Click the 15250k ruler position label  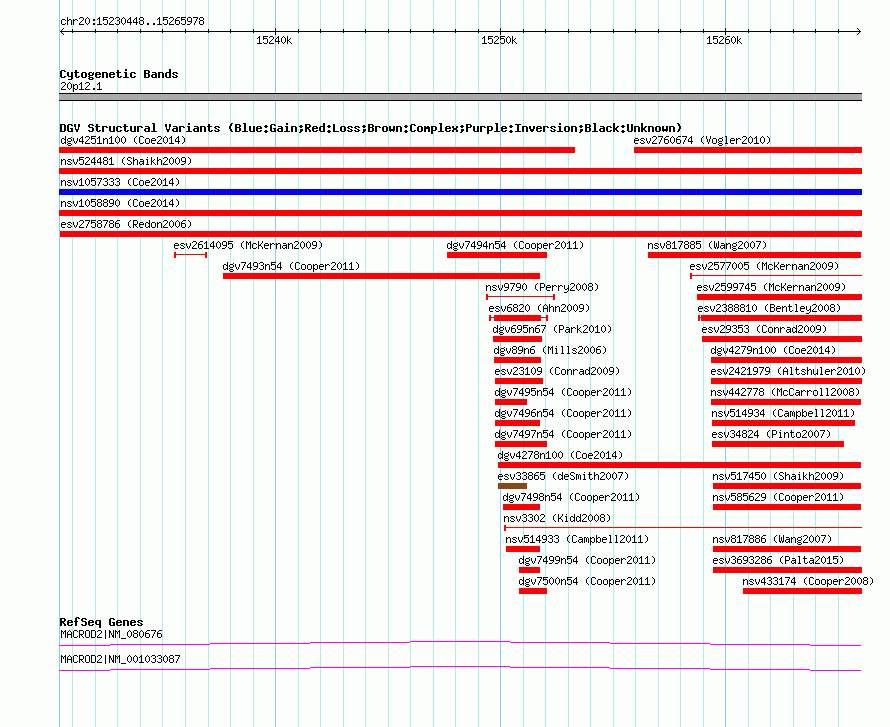click(x=499, y=40)
